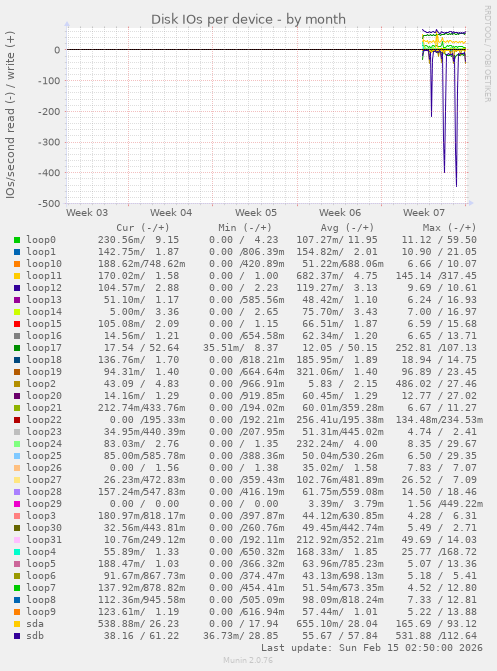Viewport: 497px width, 671px height.
Task: Click sdb Max value '531.88 /112.64'
Action: 436,635
